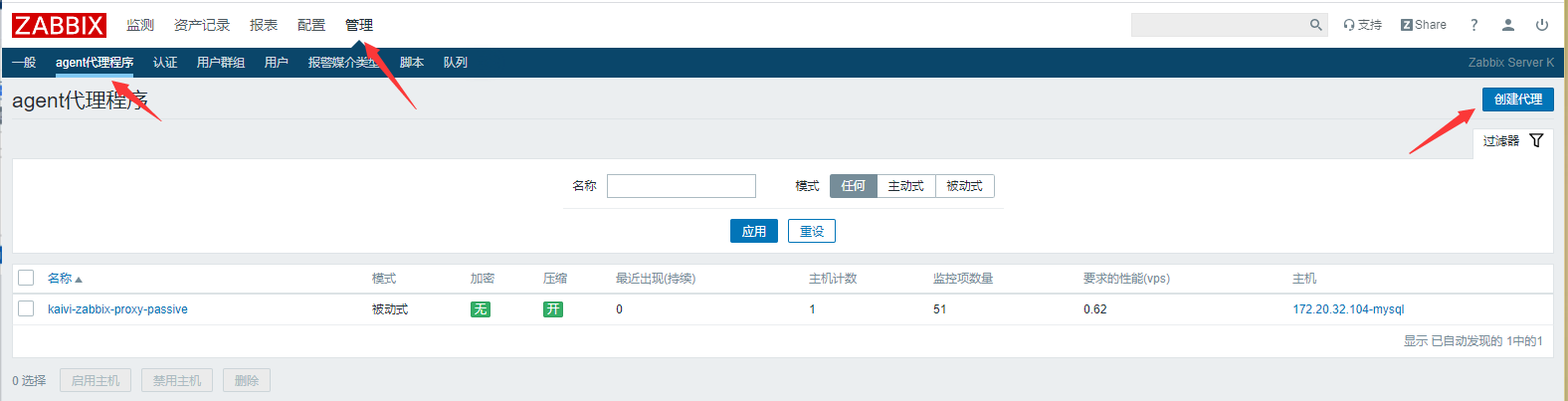Open the Share link

[1424, 25]
